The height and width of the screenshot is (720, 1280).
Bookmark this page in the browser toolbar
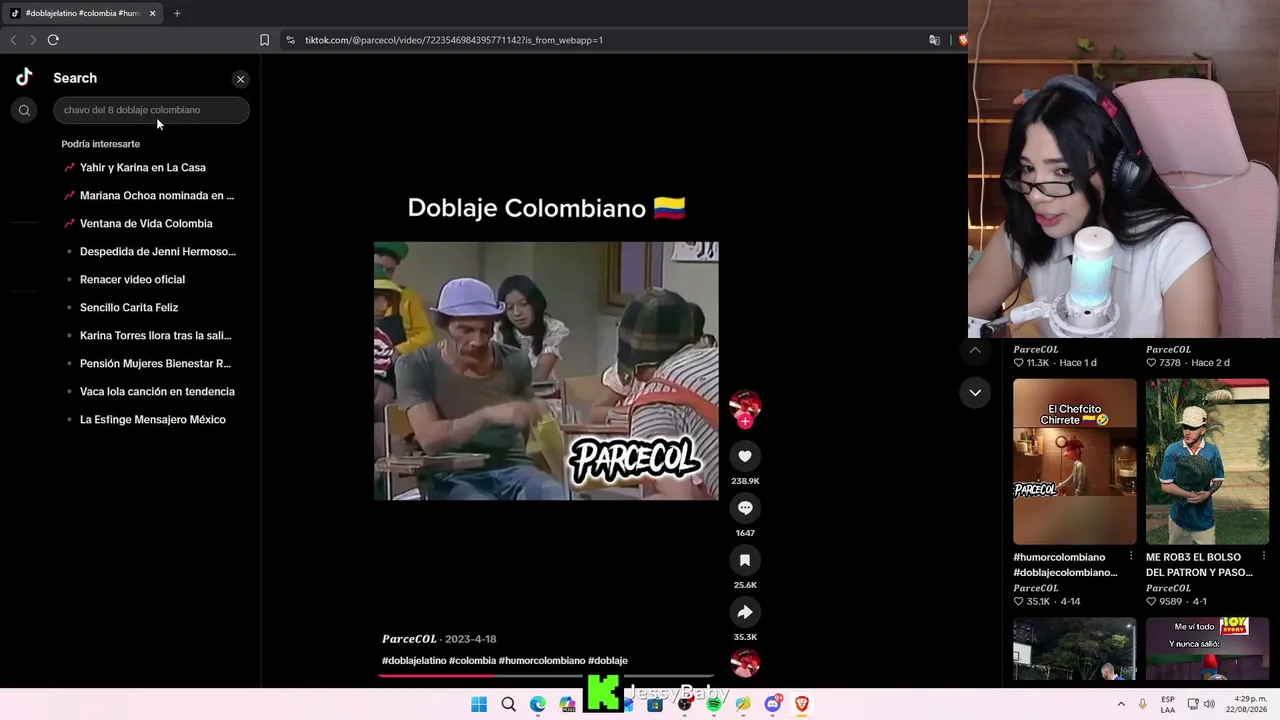pos(264,40)
